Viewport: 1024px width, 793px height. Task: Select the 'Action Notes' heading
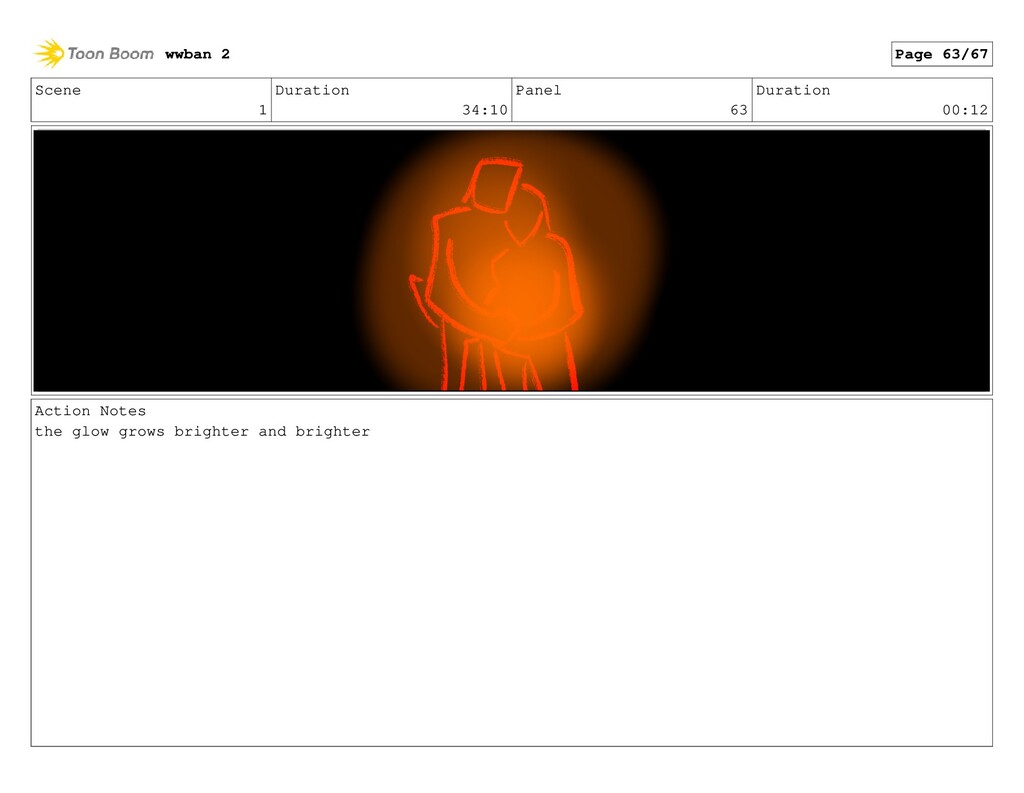tap(90, 411)
